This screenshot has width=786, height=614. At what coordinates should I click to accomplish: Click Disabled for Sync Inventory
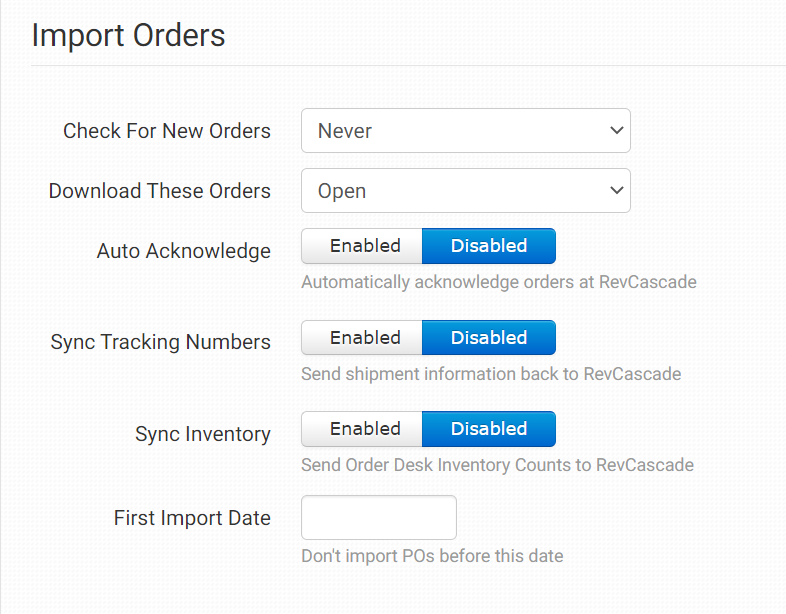click(x=488, y=429)
